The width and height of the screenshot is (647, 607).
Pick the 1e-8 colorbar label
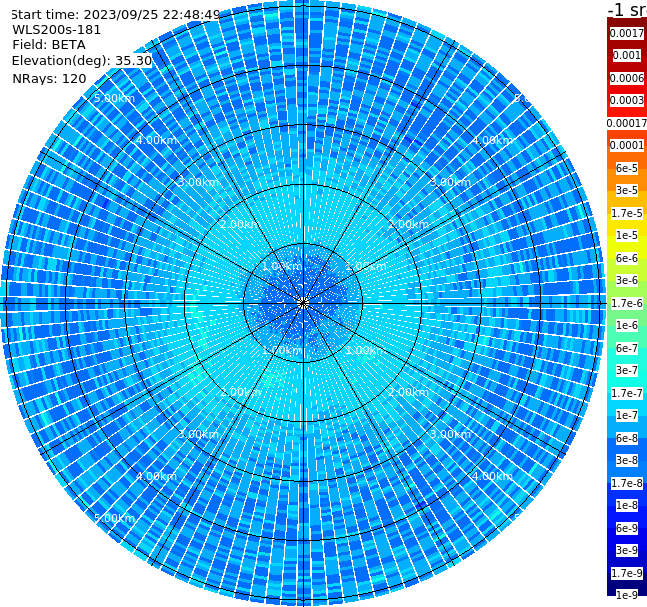627,505
